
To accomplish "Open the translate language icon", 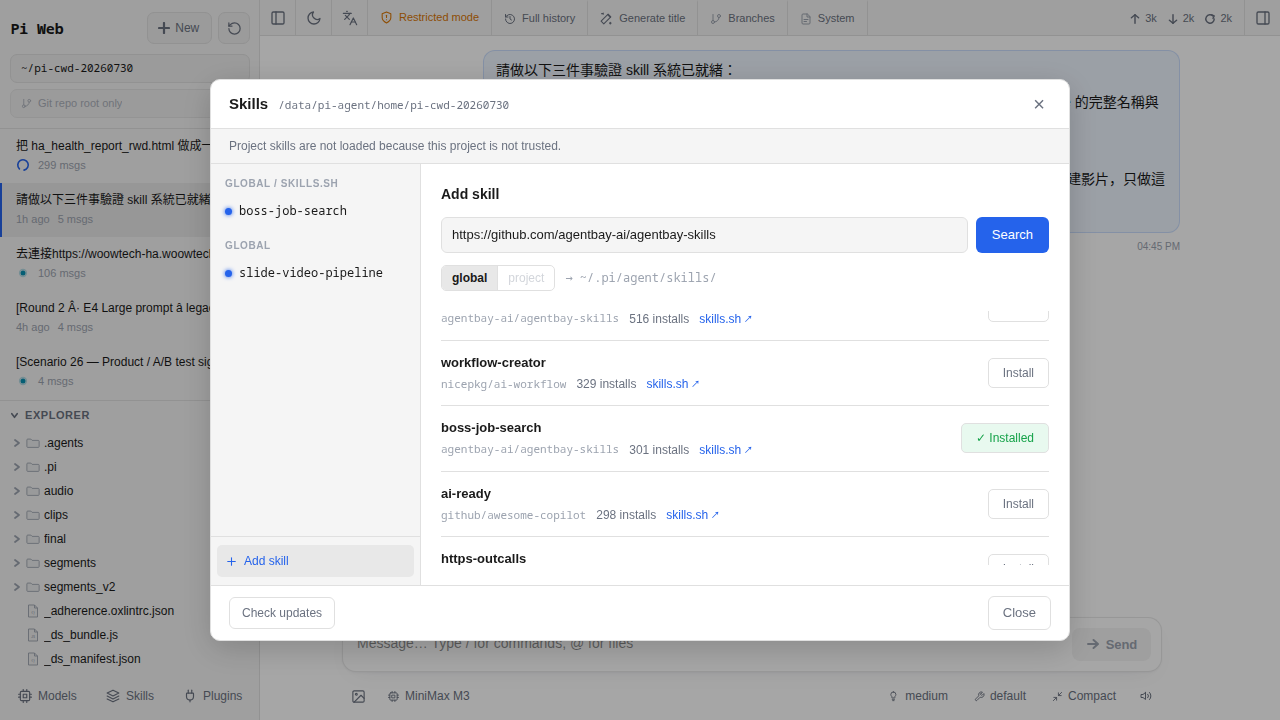I will (x=350, y=18).
